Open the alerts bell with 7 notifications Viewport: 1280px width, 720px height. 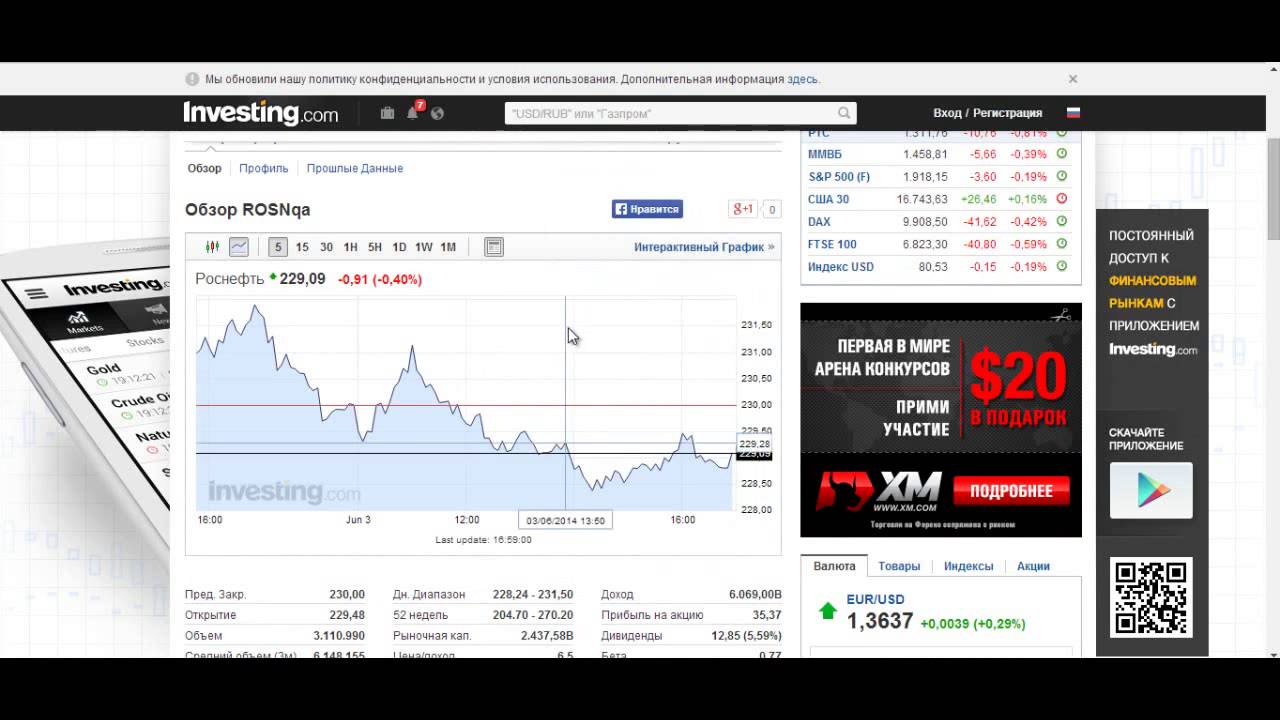coord(413,112)
